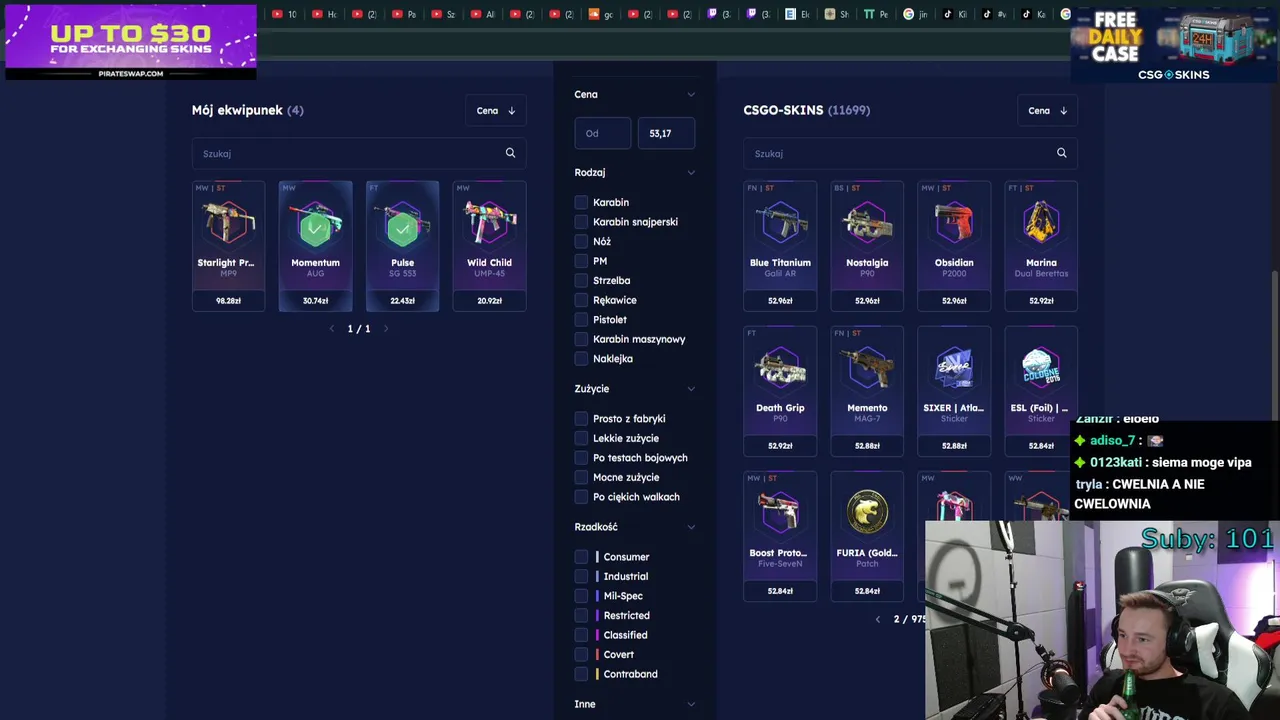
Task: Pick the Memento MAG-7 skin
Action: pos(867,391)
